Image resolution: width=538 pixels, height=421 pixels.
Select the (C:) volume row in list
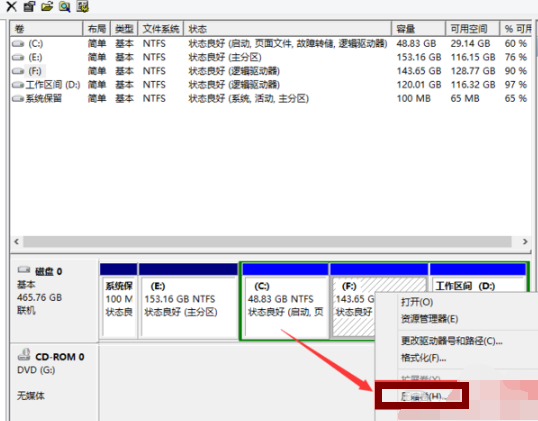coord(270,44)
